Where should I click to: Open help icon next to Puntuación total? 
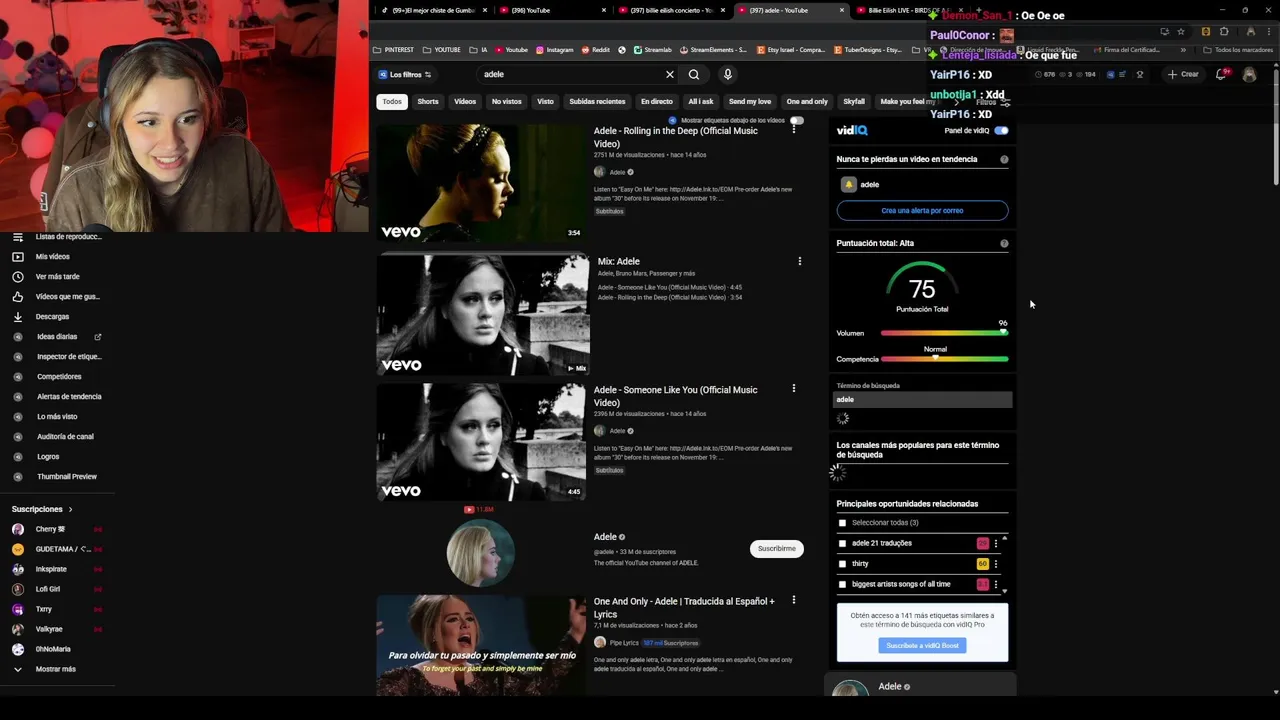click(x=1004, y=243)
